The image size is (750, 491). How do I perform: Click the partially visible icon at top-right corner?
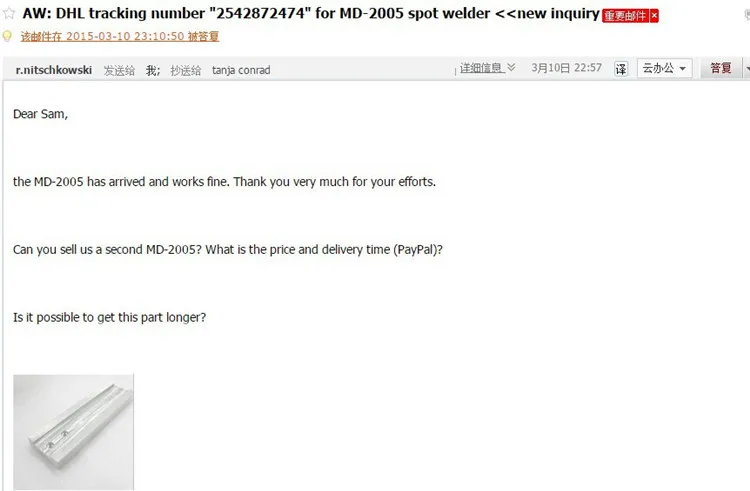747,15
